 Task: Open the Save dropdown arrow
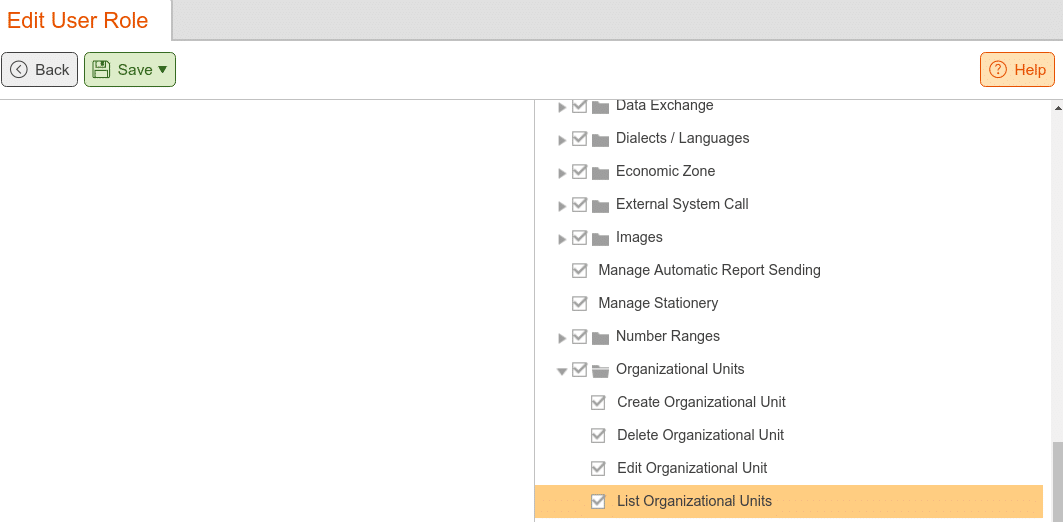pos(162,70)
